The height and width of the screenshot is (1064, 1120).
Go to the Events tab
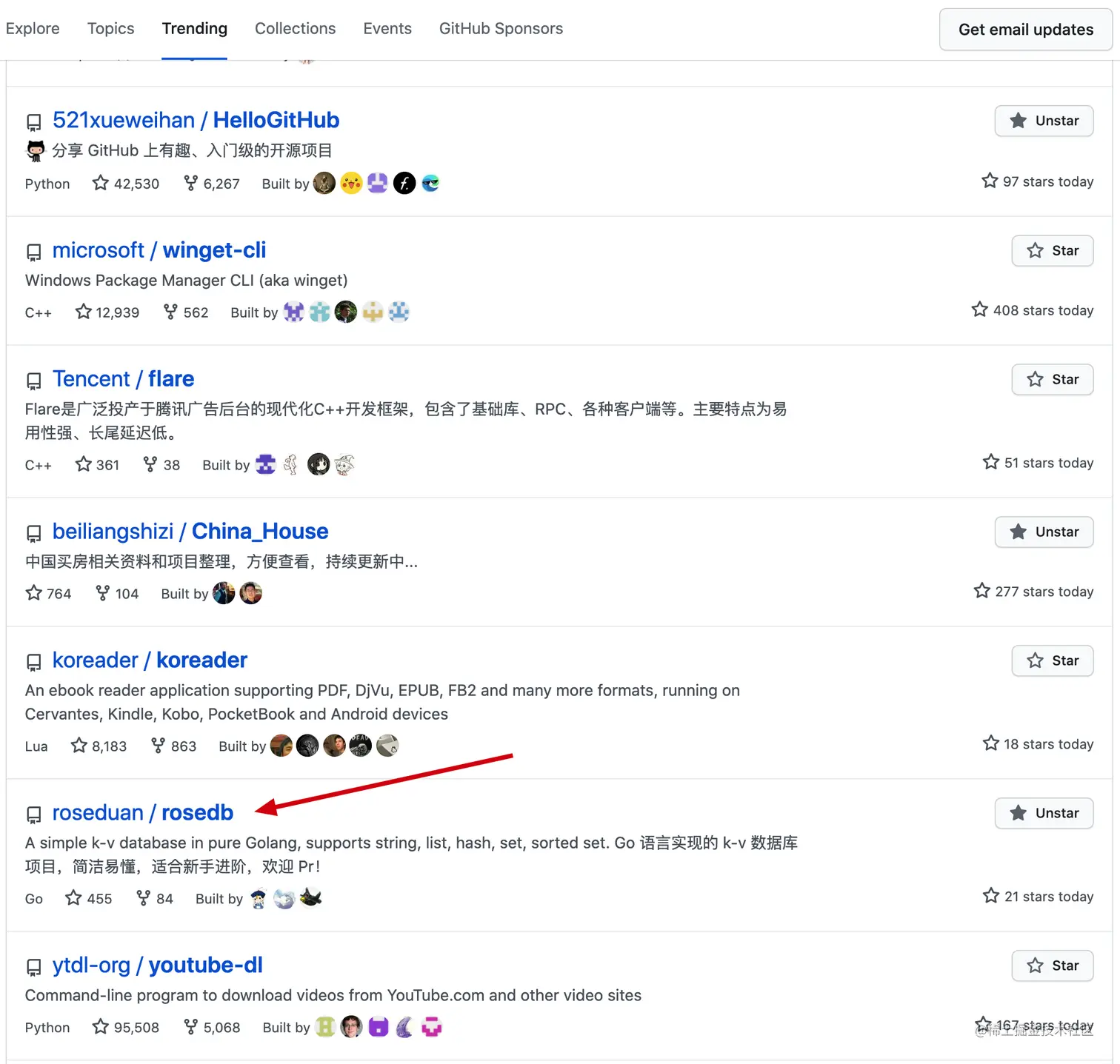pyautogui.click(x=387, y=28)
